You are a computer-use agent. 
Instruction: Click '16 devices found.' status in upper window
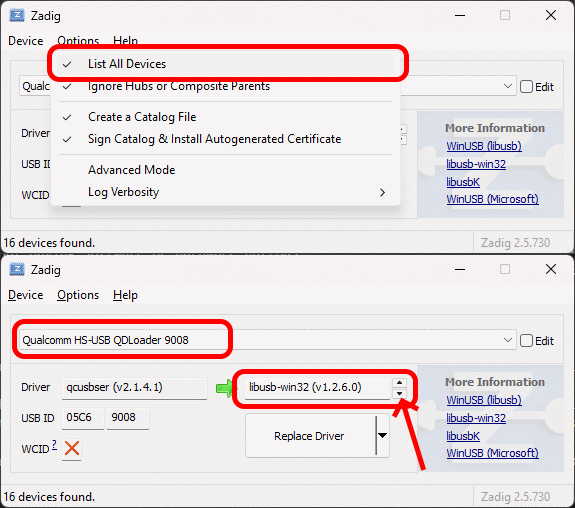49,243
